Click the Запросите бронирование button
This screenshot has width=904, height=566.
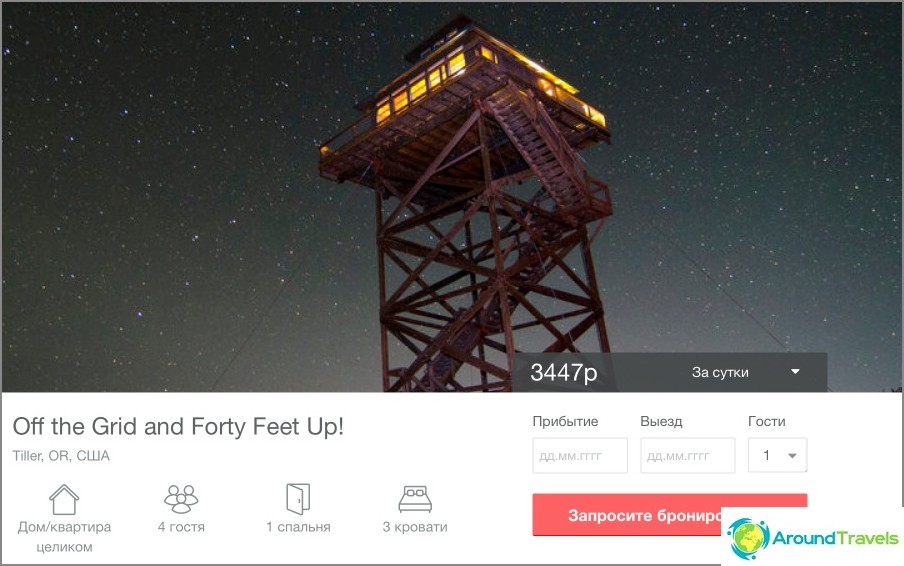pos(669,514)
